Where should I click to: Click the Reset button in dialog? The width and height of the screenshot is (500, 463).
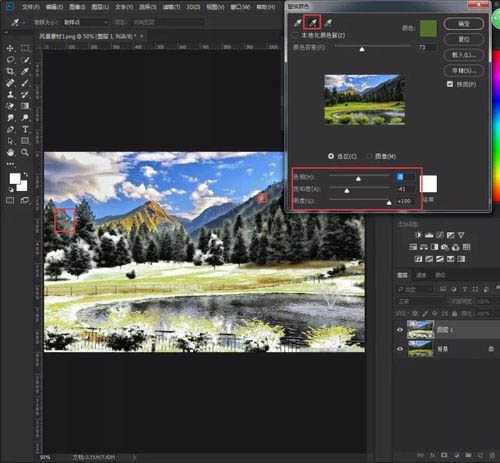(463, 39)
